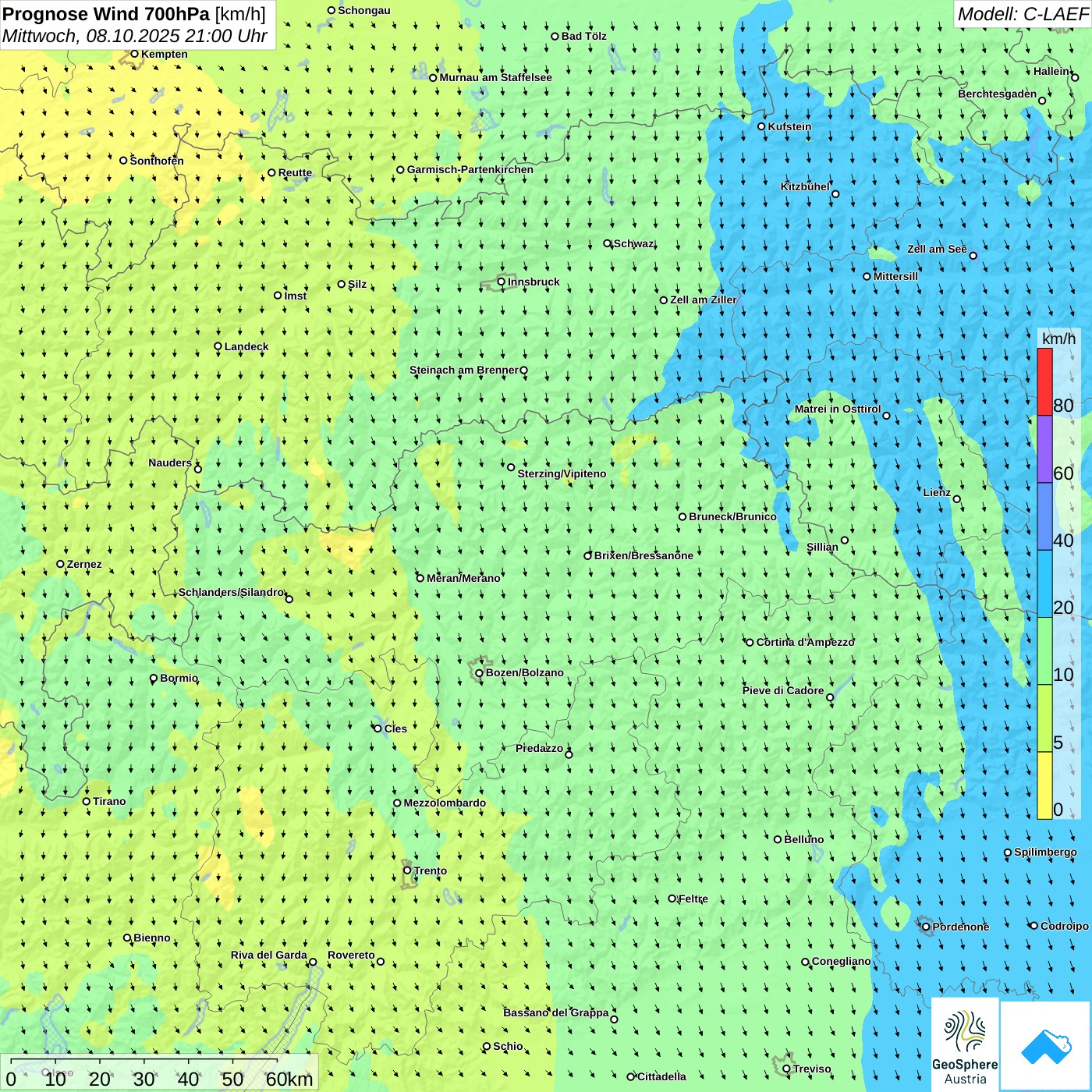1092x1092 pixels.
Task: Click the Silz label
Action: 356,284
